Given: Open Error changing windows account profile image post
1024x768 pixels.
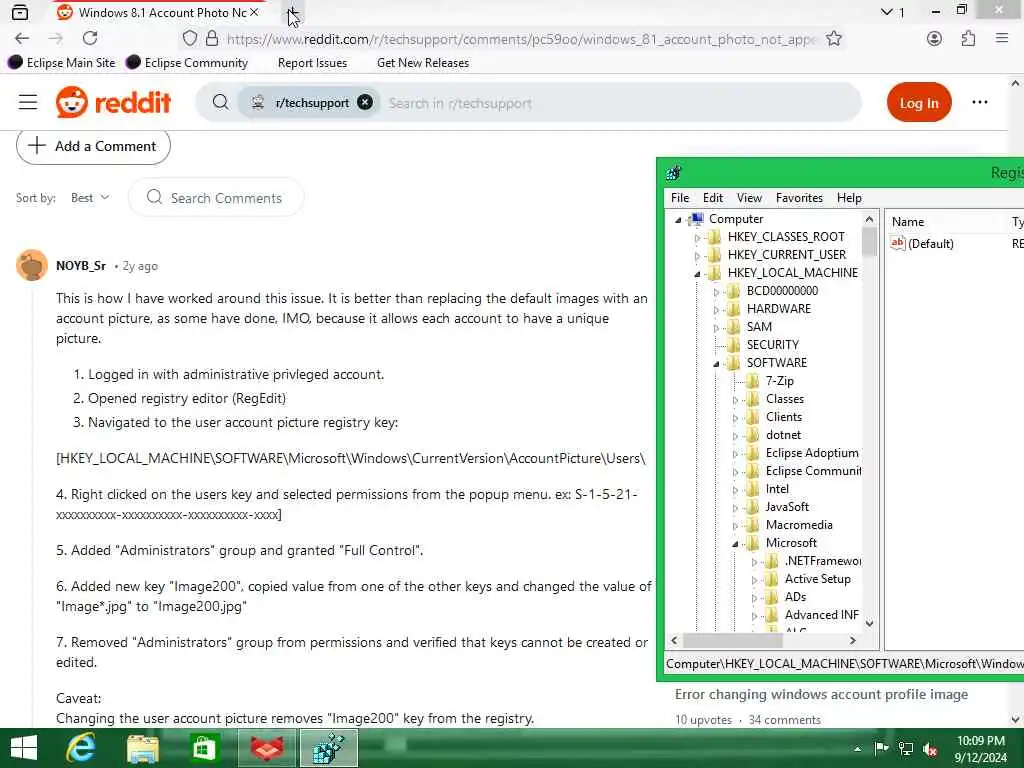Looking at the screenshot, I should pyautogui.click(x=821, y=694).
